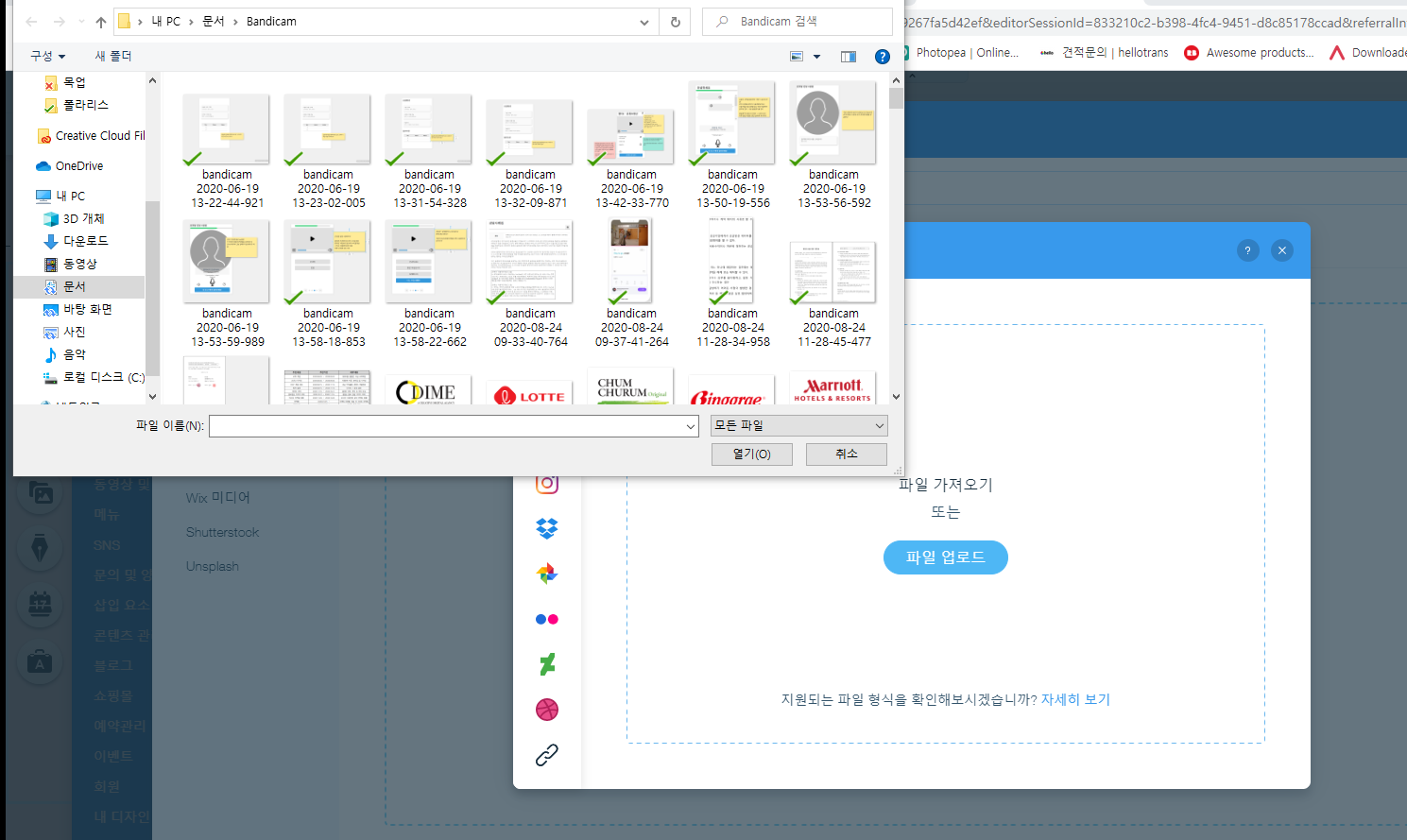This screenshot has height=840, width=1407.
Task: Click 열기(O) open button
Action: pyautogui.click(x=752, y=454)
